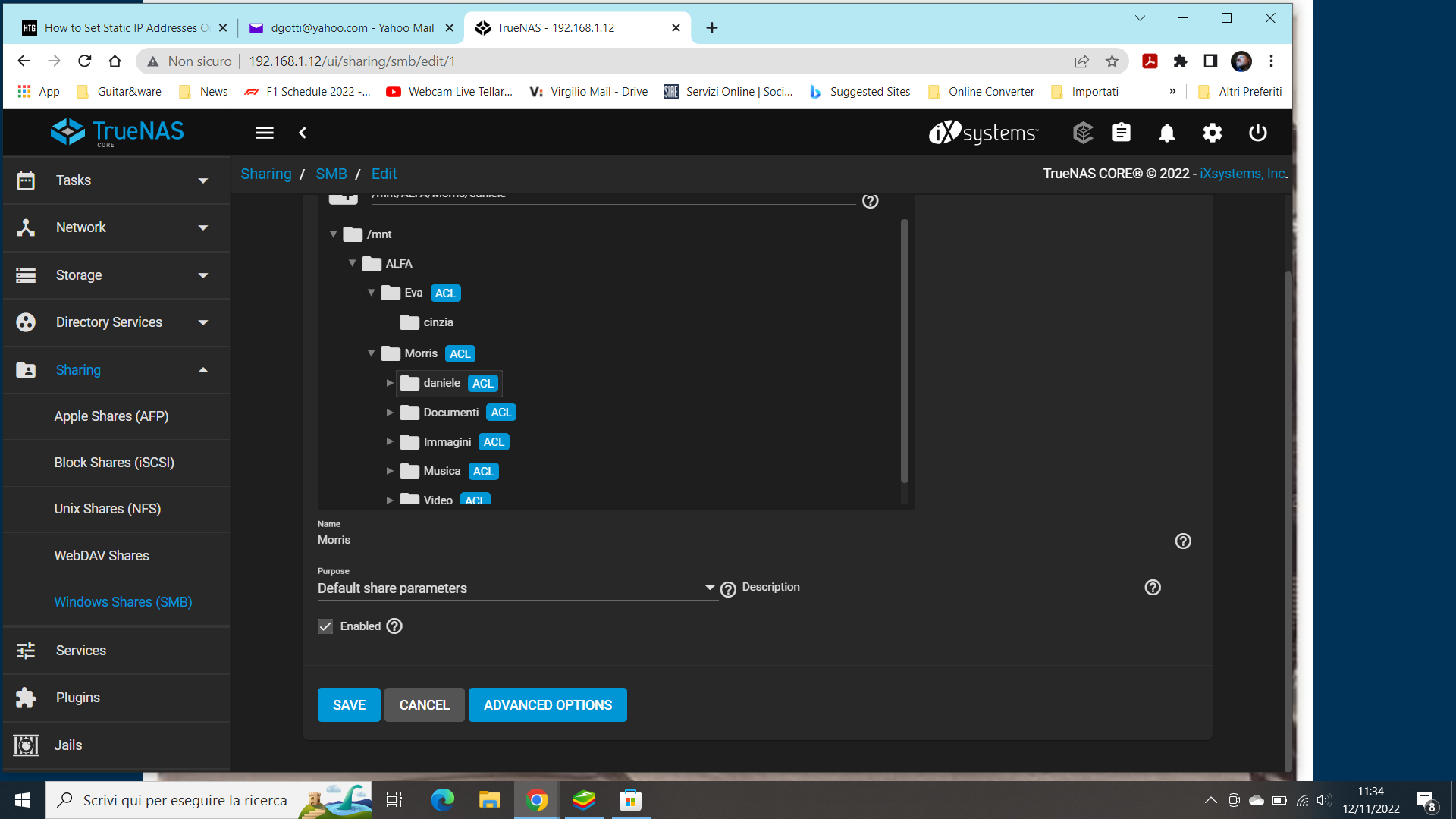Screen dimensions: 1456x819
Task: Show alerts via the bell icon
Action: (x=1167, y=133)
